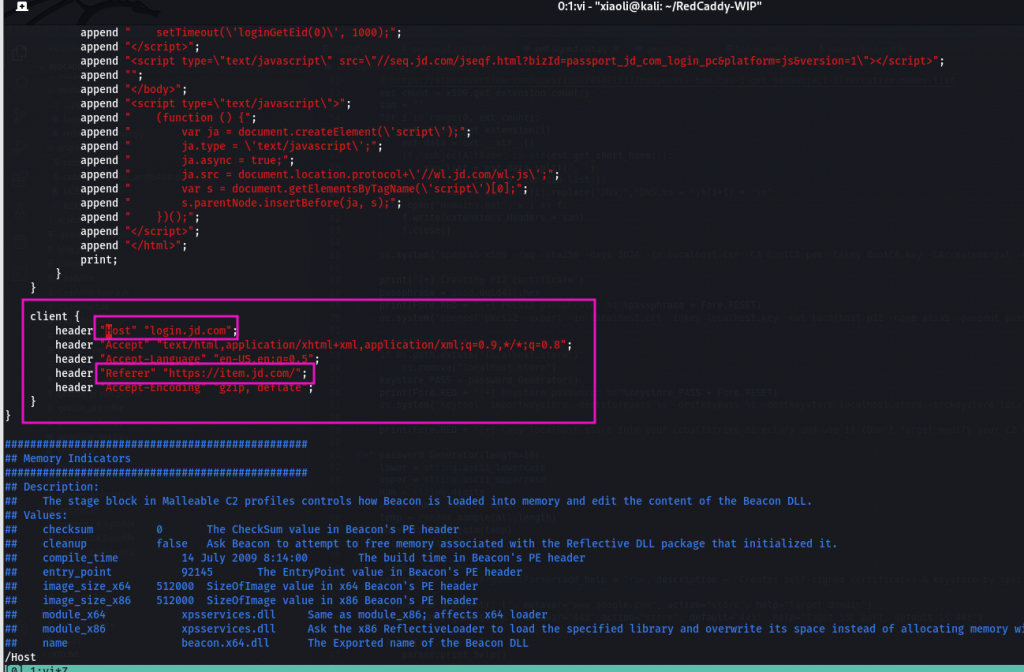Click the "(function () {" line

pos(168,118)
